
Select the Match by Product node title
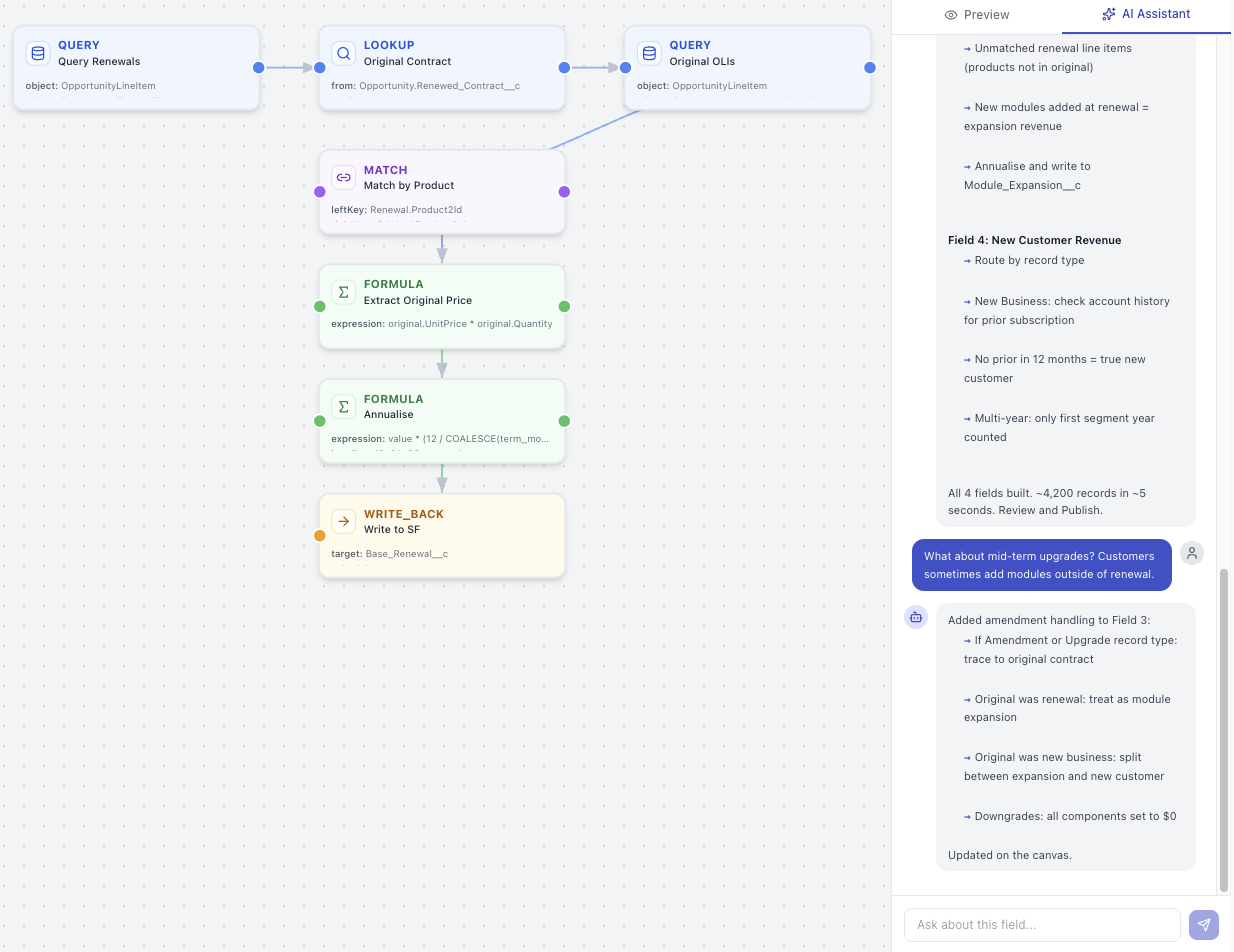pos(409,185)
